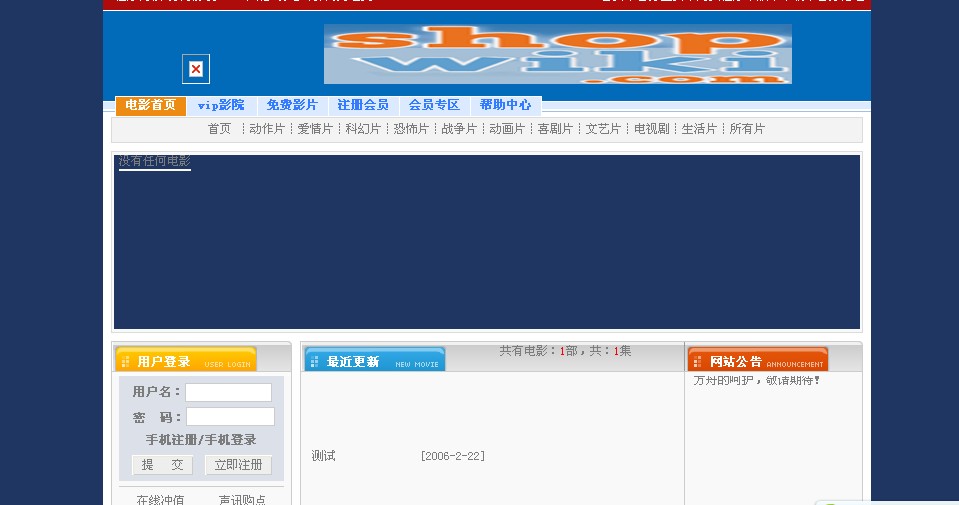Click the 共有电影 count text

(x=565, y=351)
